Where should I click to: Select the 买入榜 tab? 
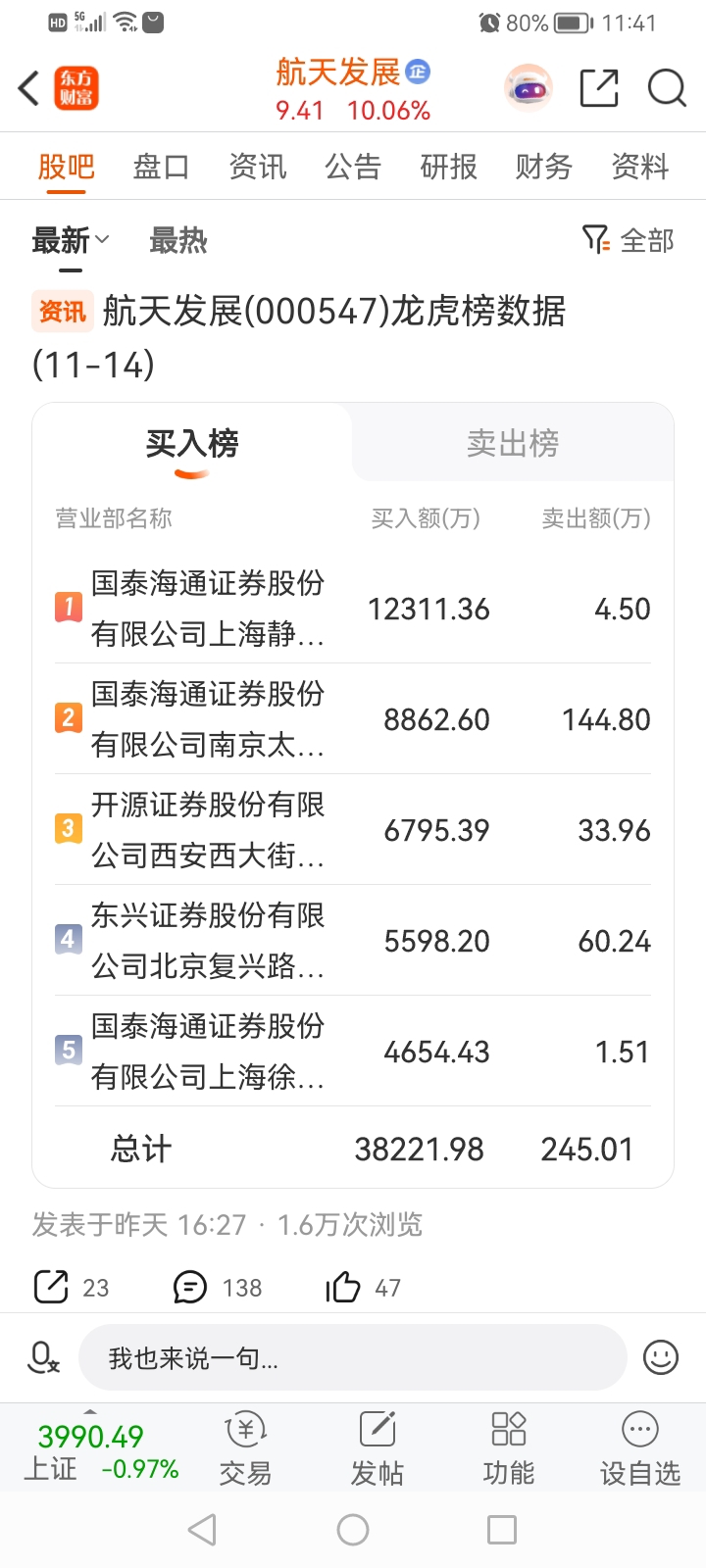(x=192, y=443)
